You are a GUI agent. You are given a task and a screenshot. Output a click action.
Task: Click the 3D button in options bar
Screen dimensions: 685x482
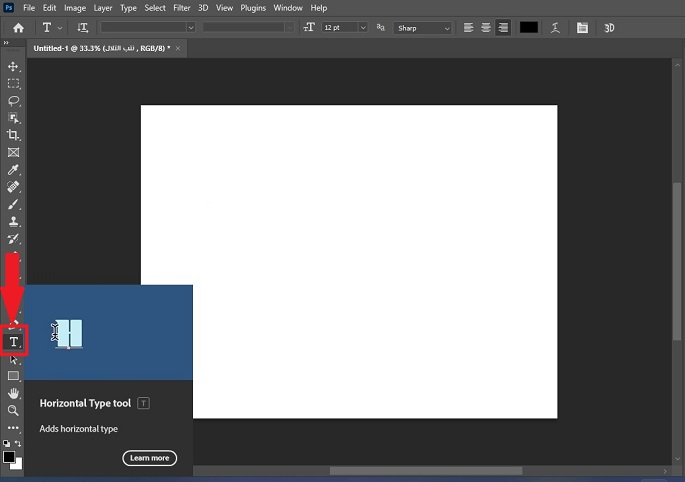pos(609,28)
